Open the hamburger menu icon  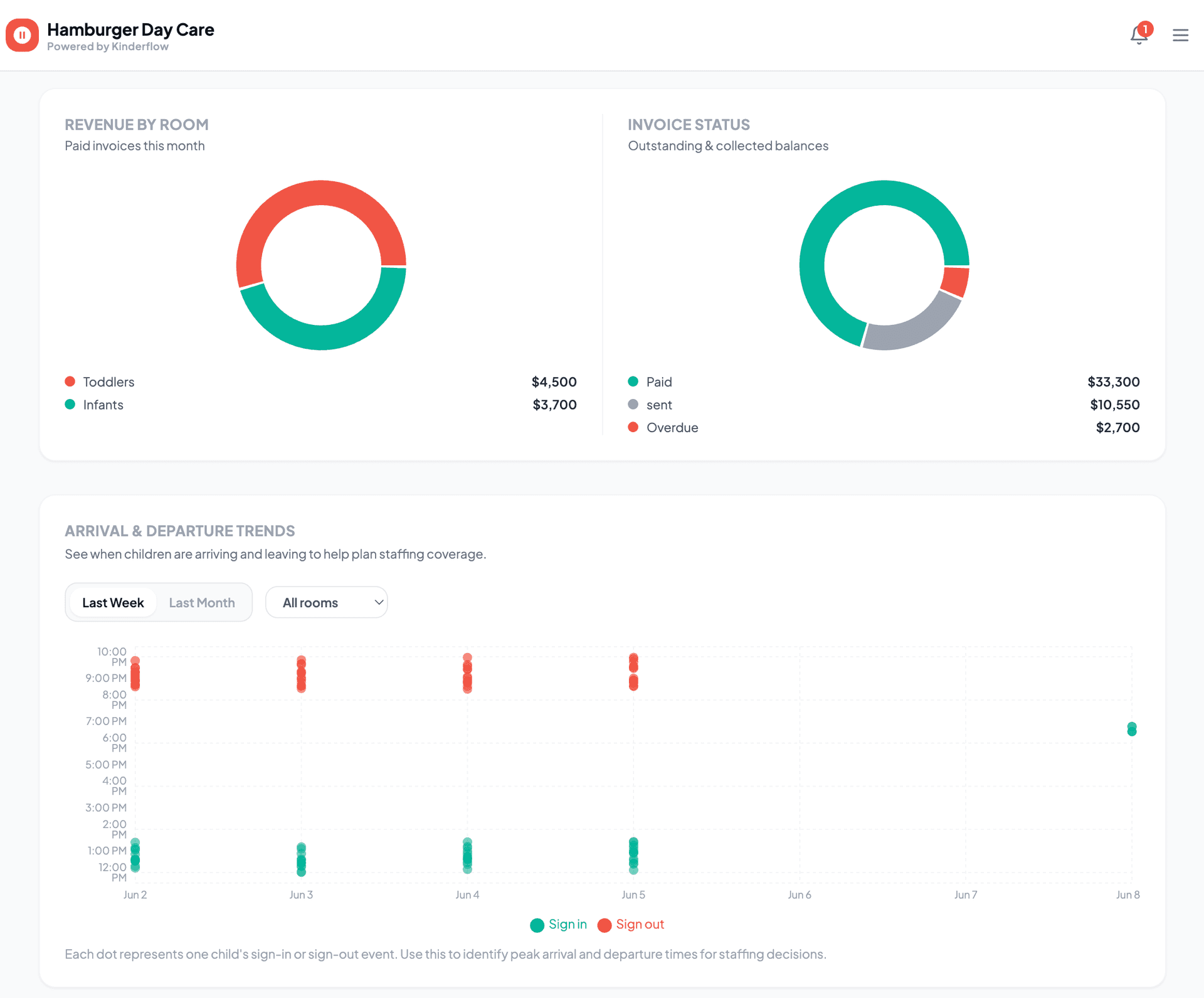1180,35
